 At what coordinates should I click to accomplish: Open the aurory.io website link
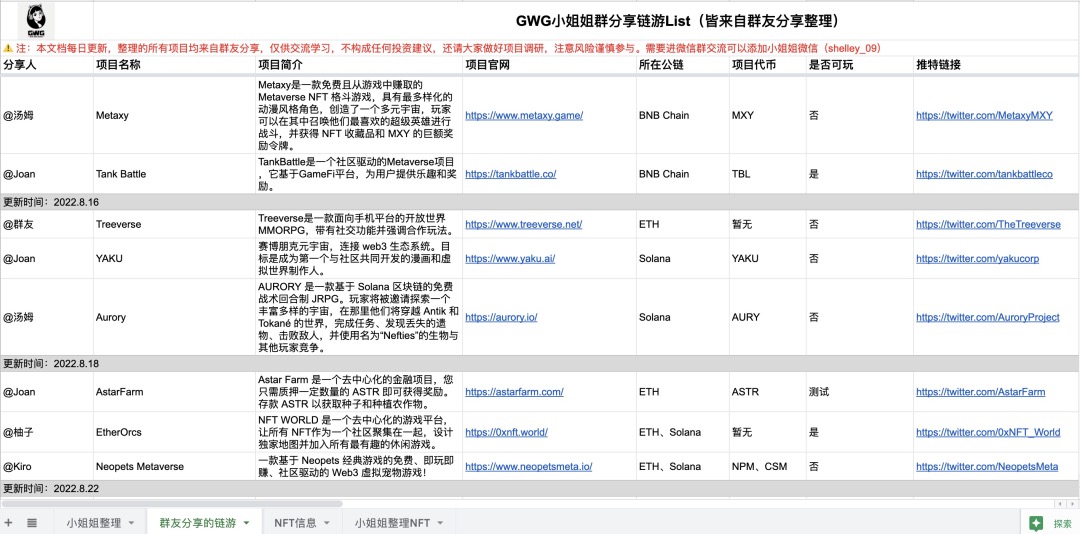(501, 318)
